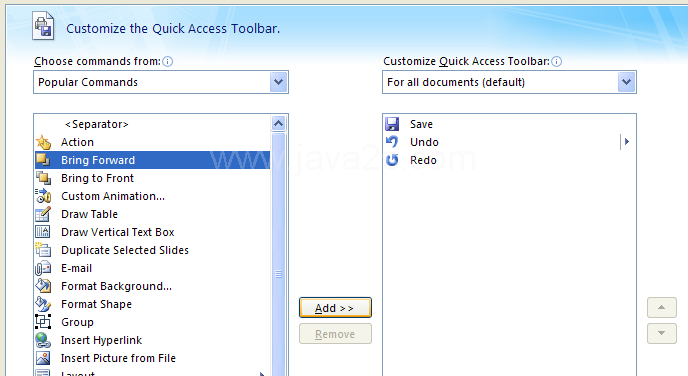Click the Action command star icon

click(43, 142)
